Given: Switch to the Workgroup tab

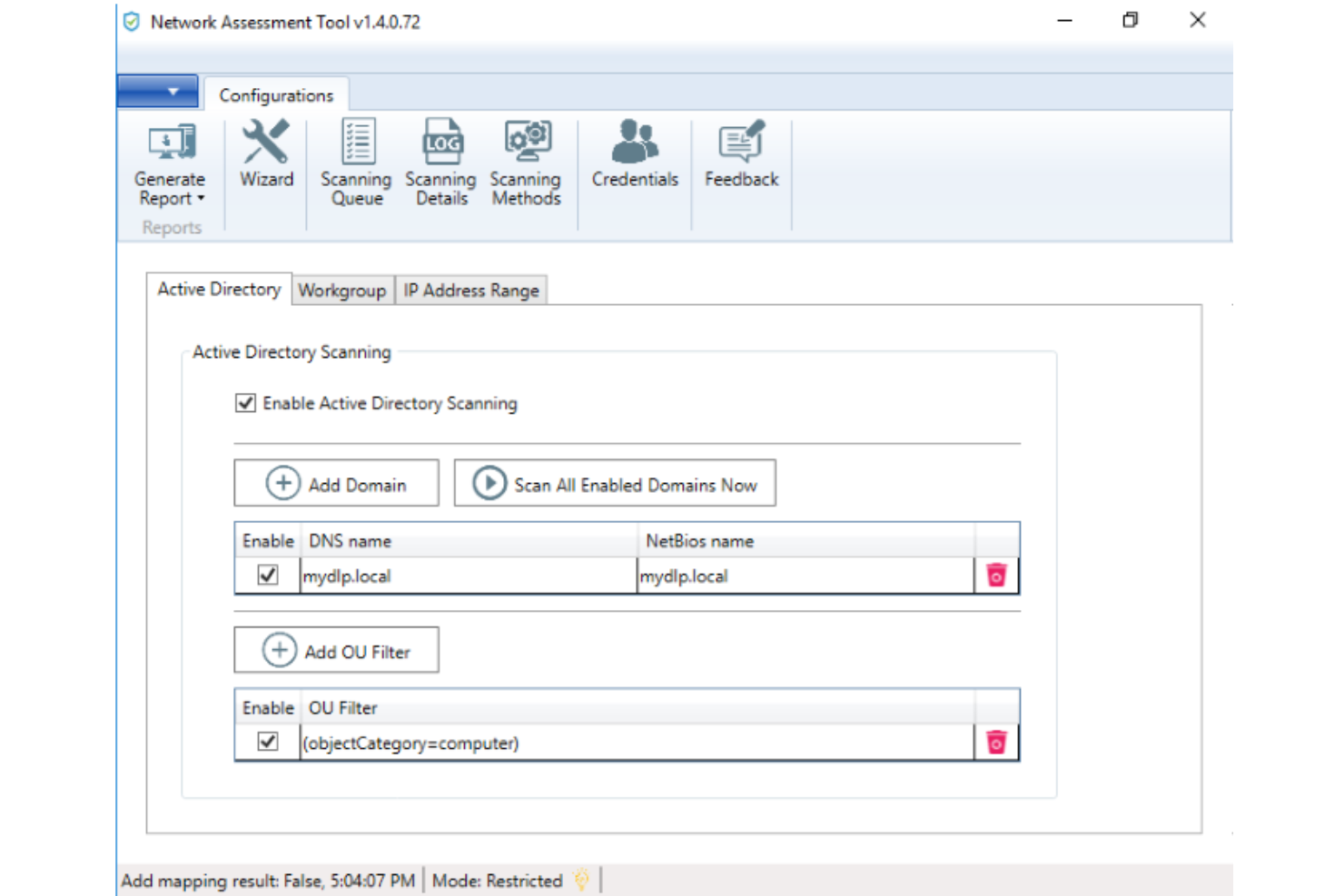Looking at the screenshot, I should point(342,290).
